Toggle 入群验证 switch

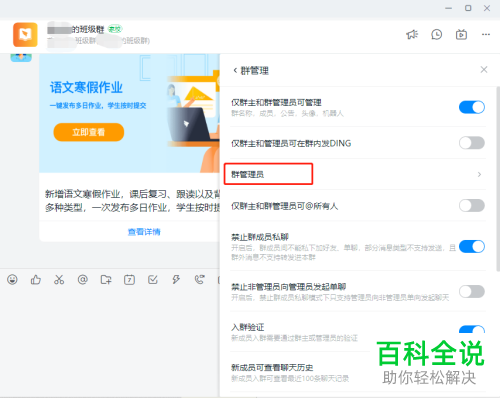click(472, 330)
